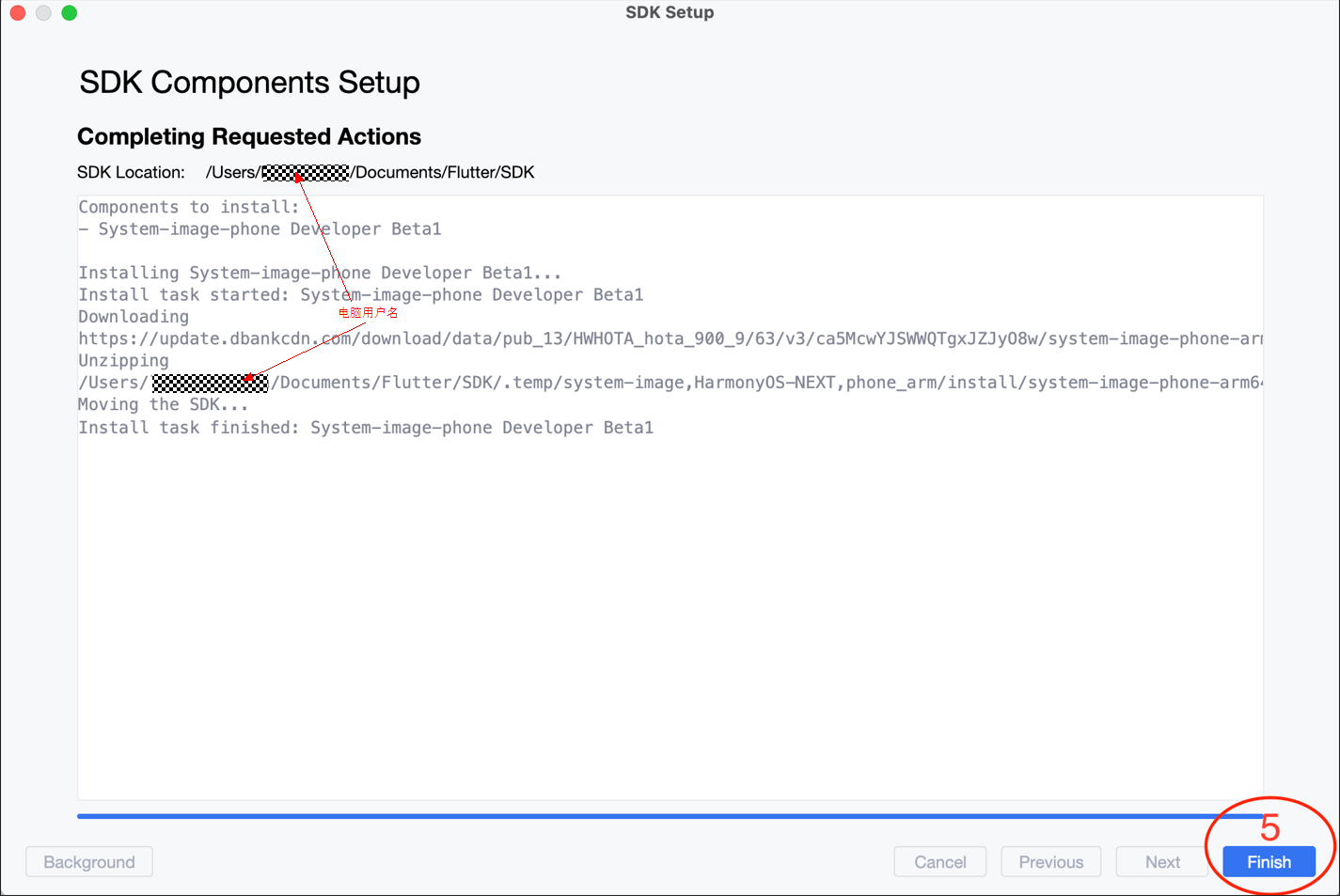Click the installation progress bar
The image size is (1340, 896).
click(x=670, y=816)
